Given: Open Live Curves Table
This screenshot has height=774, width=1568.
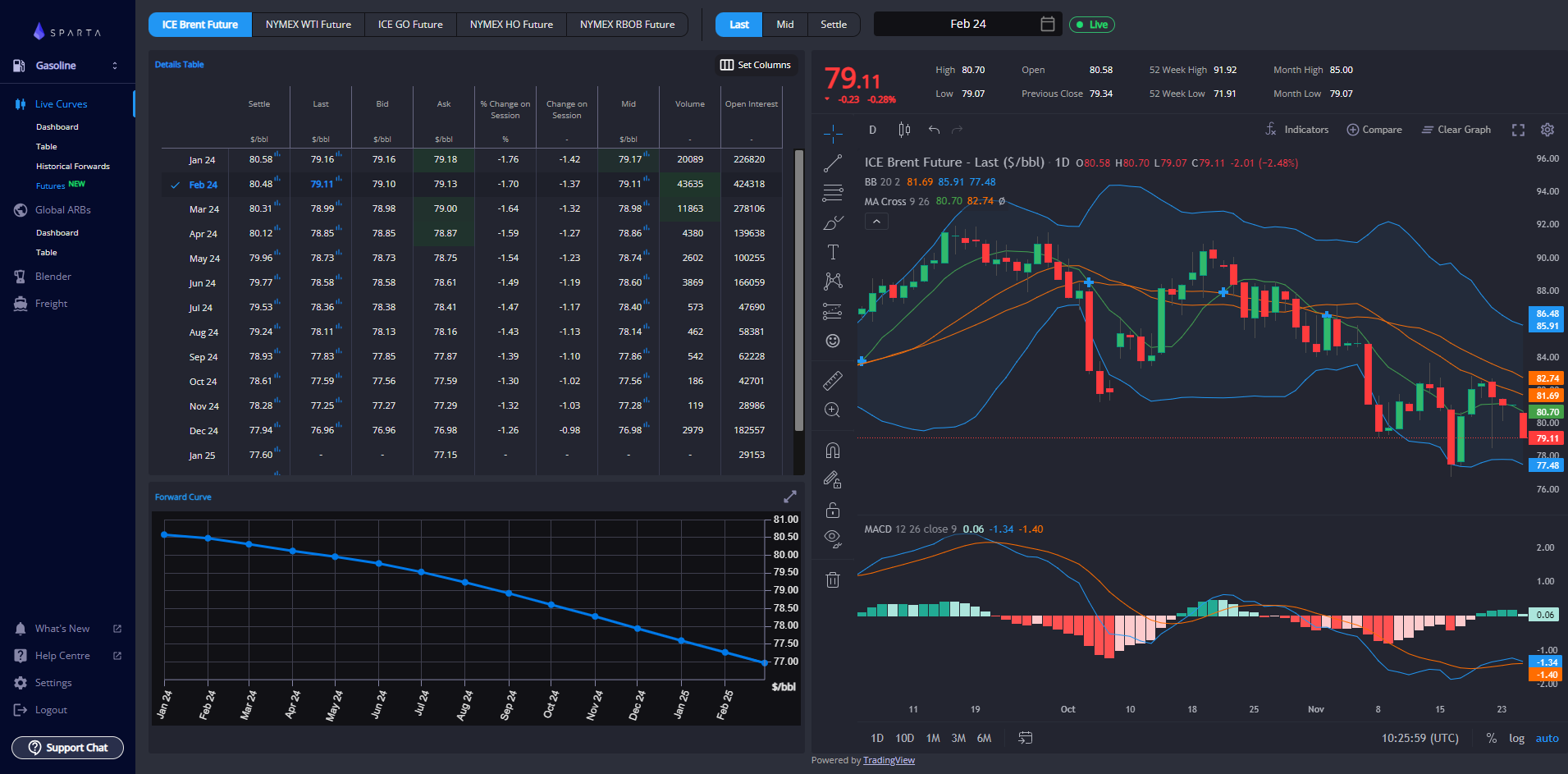Looking at the screenshot, I should coord(47,147).
